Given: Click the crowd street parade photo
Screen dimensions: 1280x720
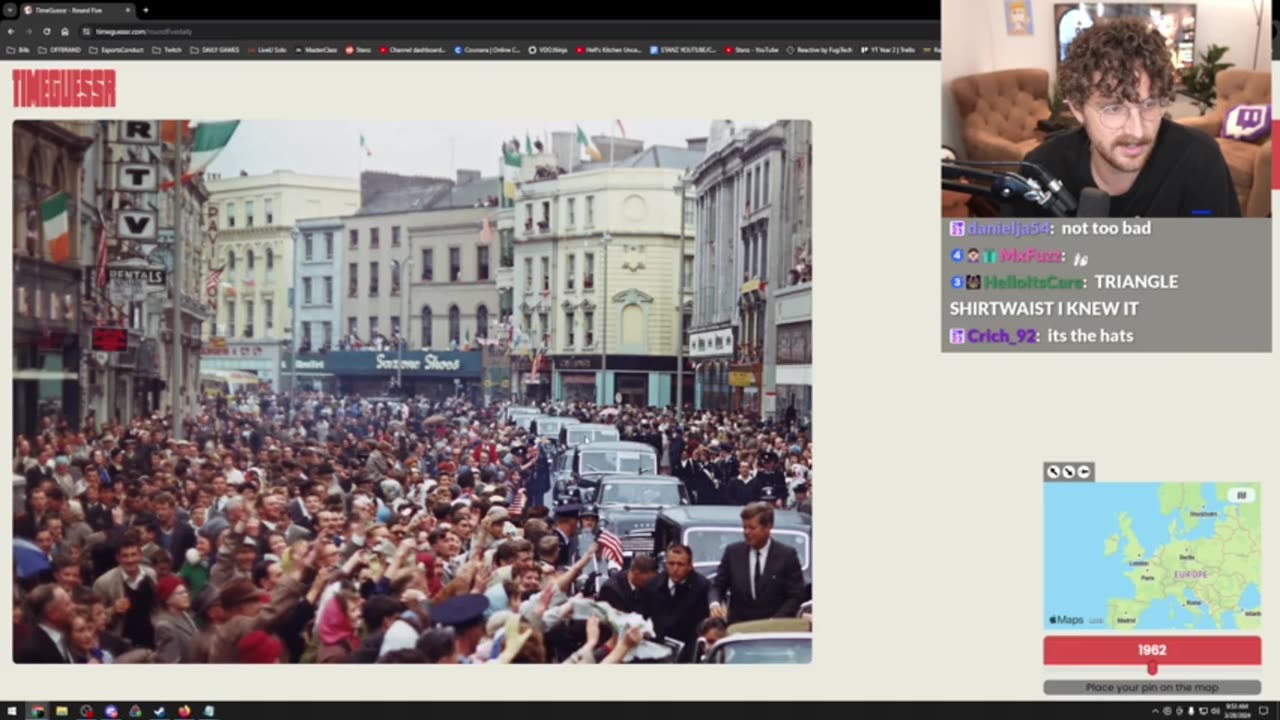Looking at the screenshot, I should (x=412, y=391).
